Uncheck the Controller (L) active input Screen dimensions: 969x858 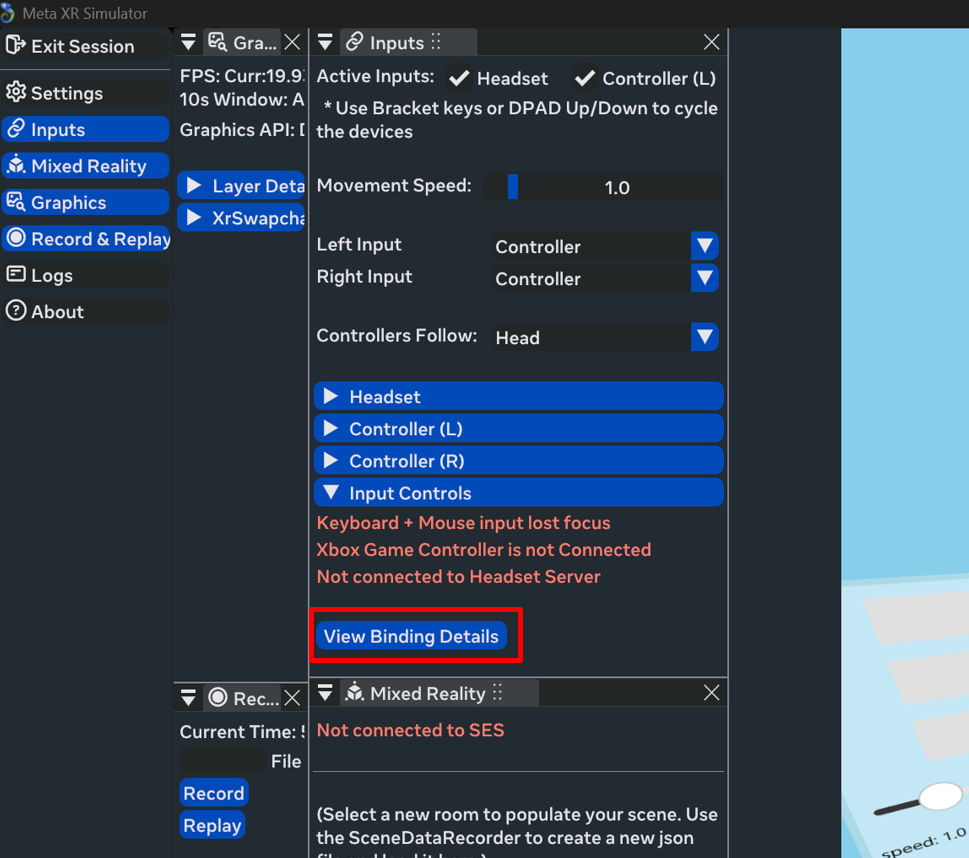click(585, 78)
